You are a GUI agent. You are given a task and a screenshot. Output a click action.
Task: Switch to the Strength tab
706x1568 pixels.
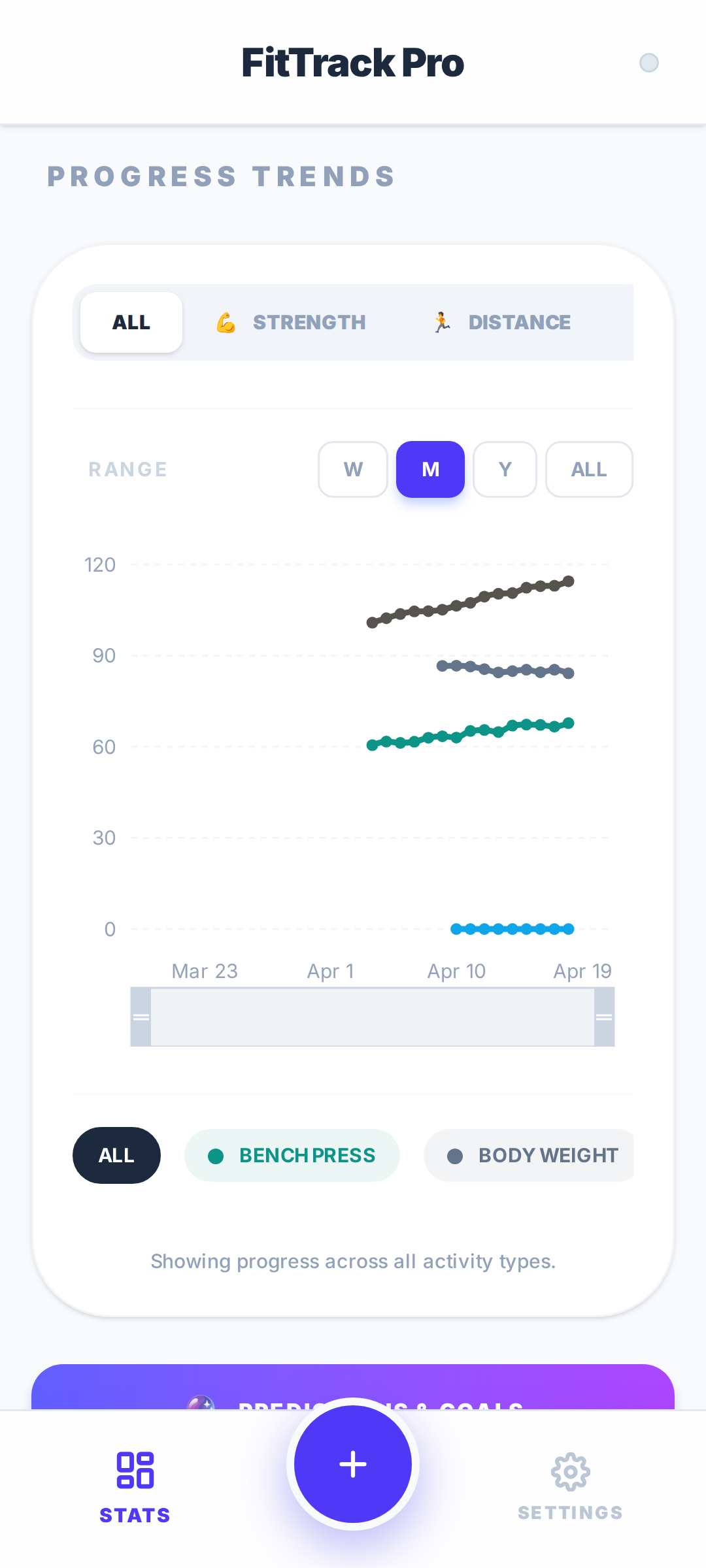tap(292, 323)
